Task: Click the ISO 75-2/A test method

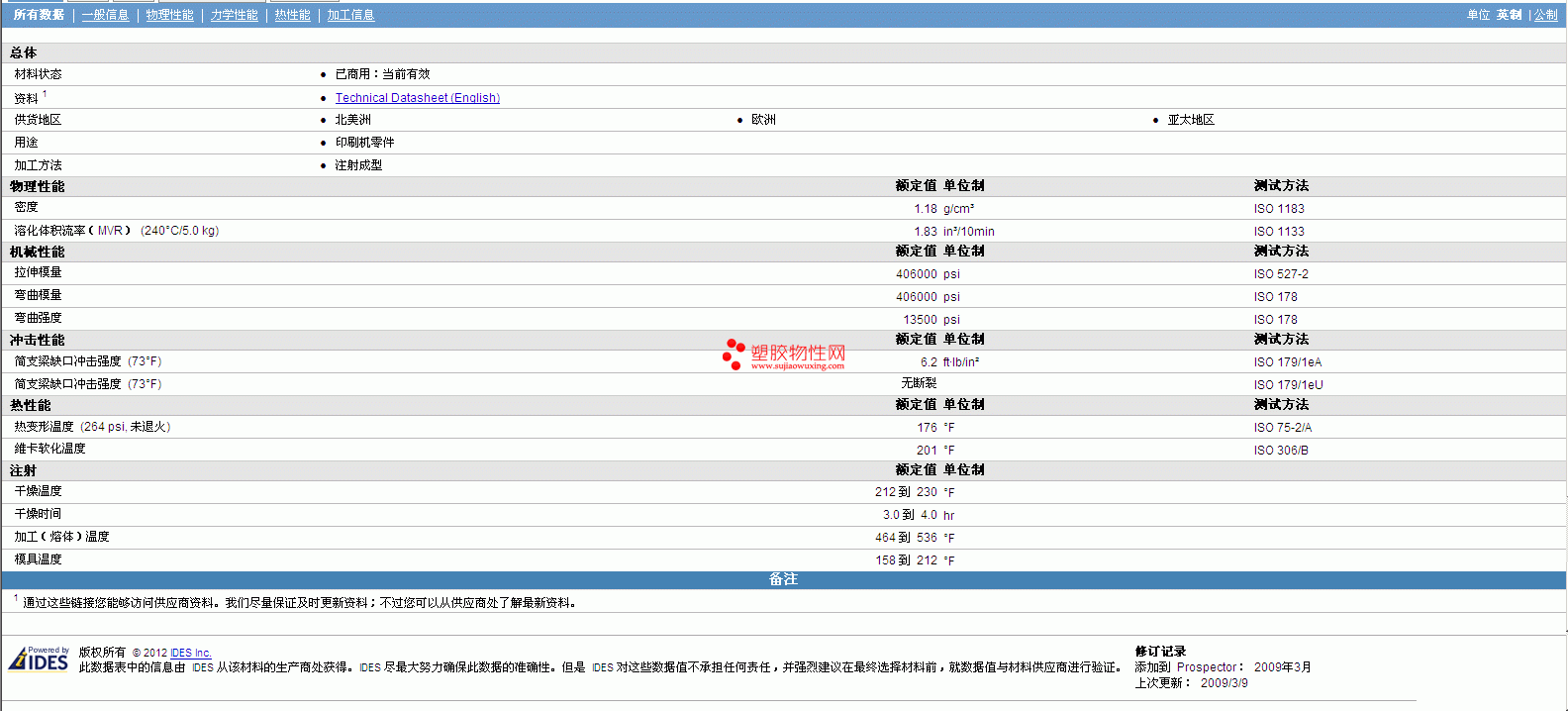Action: [x=1282, y=428]
